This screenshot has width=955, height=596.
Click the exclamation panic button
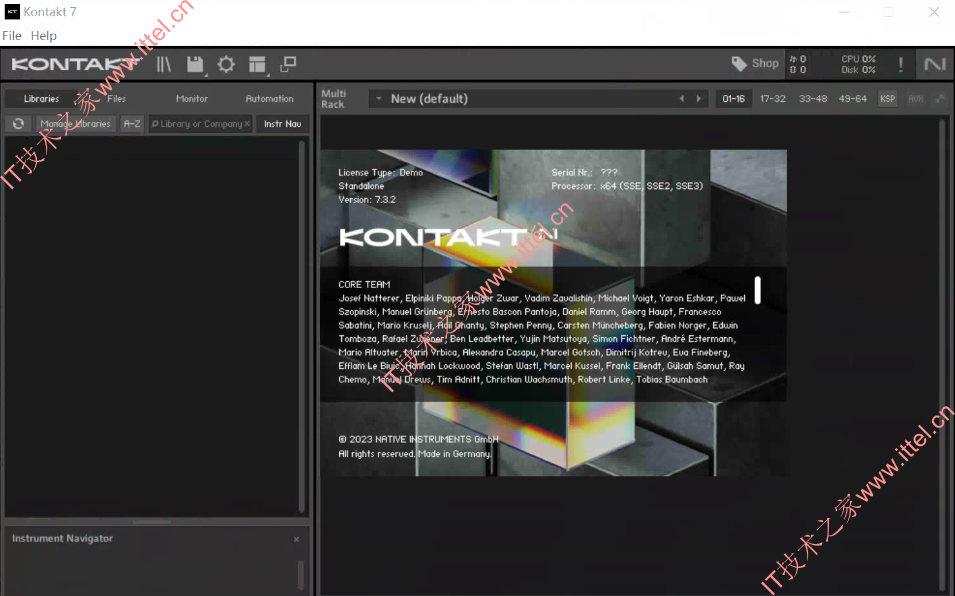901,64
